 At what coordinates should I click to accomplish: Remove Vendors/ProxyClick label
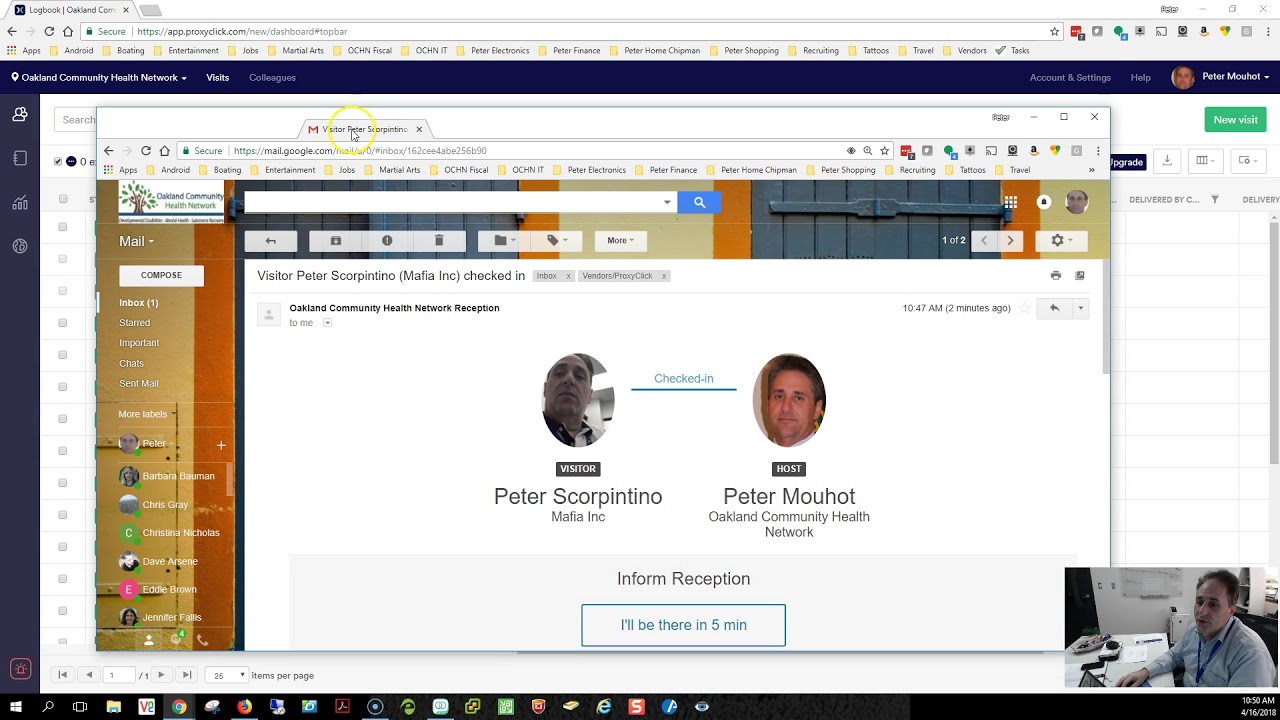click(x=663, y=276)
